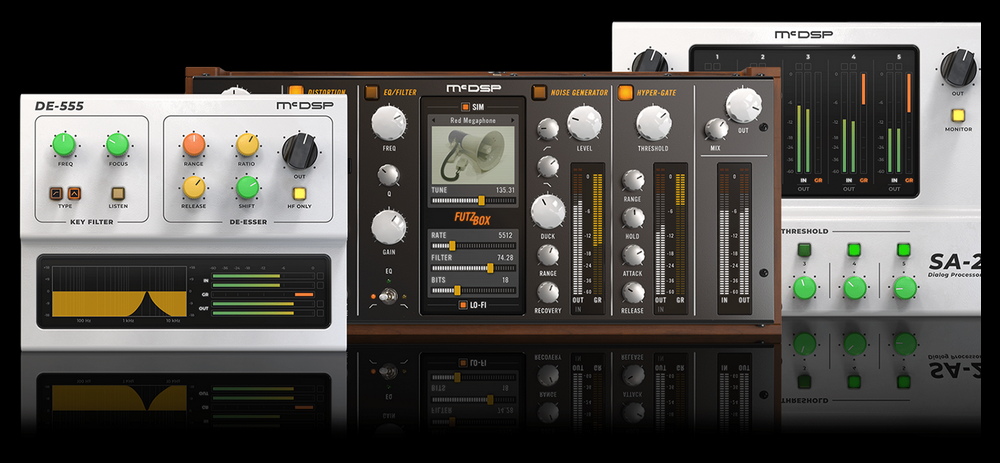
Task: Click the DE-555 green FREQ knob
Action: click(64, 145)
